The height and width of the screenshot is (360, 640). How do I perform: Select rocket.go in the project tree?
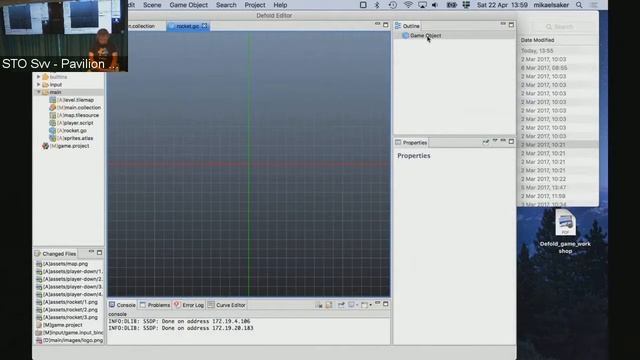tap(72, 131)
